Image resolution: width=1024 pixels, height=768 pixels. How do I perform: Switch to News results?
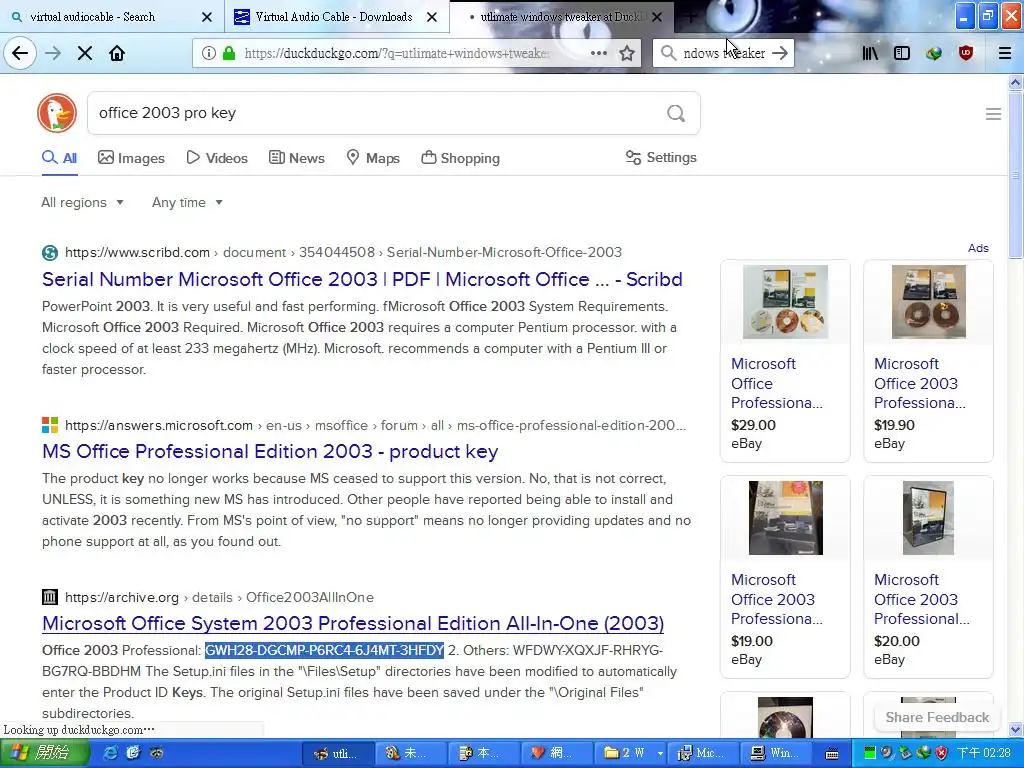click(x=296, y=158)
